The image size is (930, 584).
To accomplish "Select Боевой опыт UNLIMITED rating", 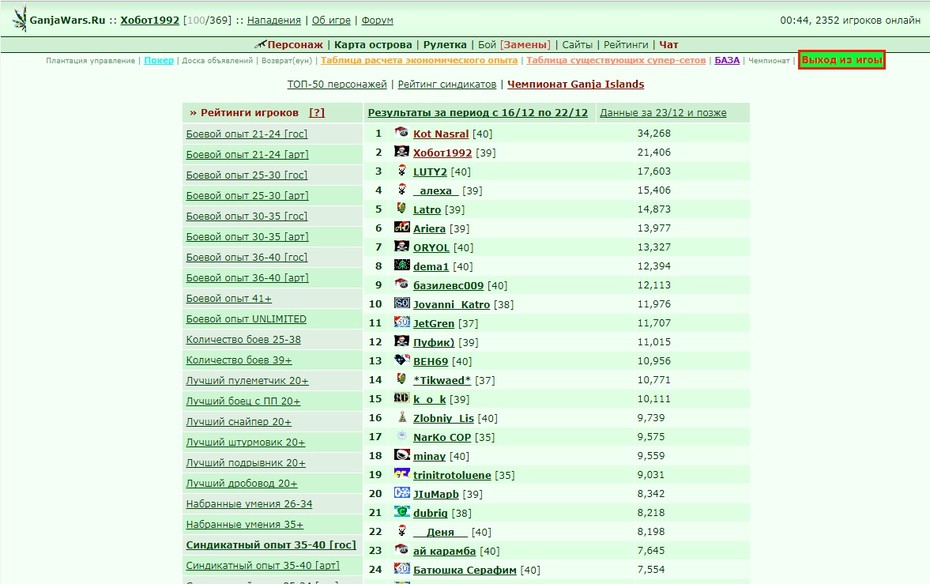I will pyautogui.click(x=246, y=319).
